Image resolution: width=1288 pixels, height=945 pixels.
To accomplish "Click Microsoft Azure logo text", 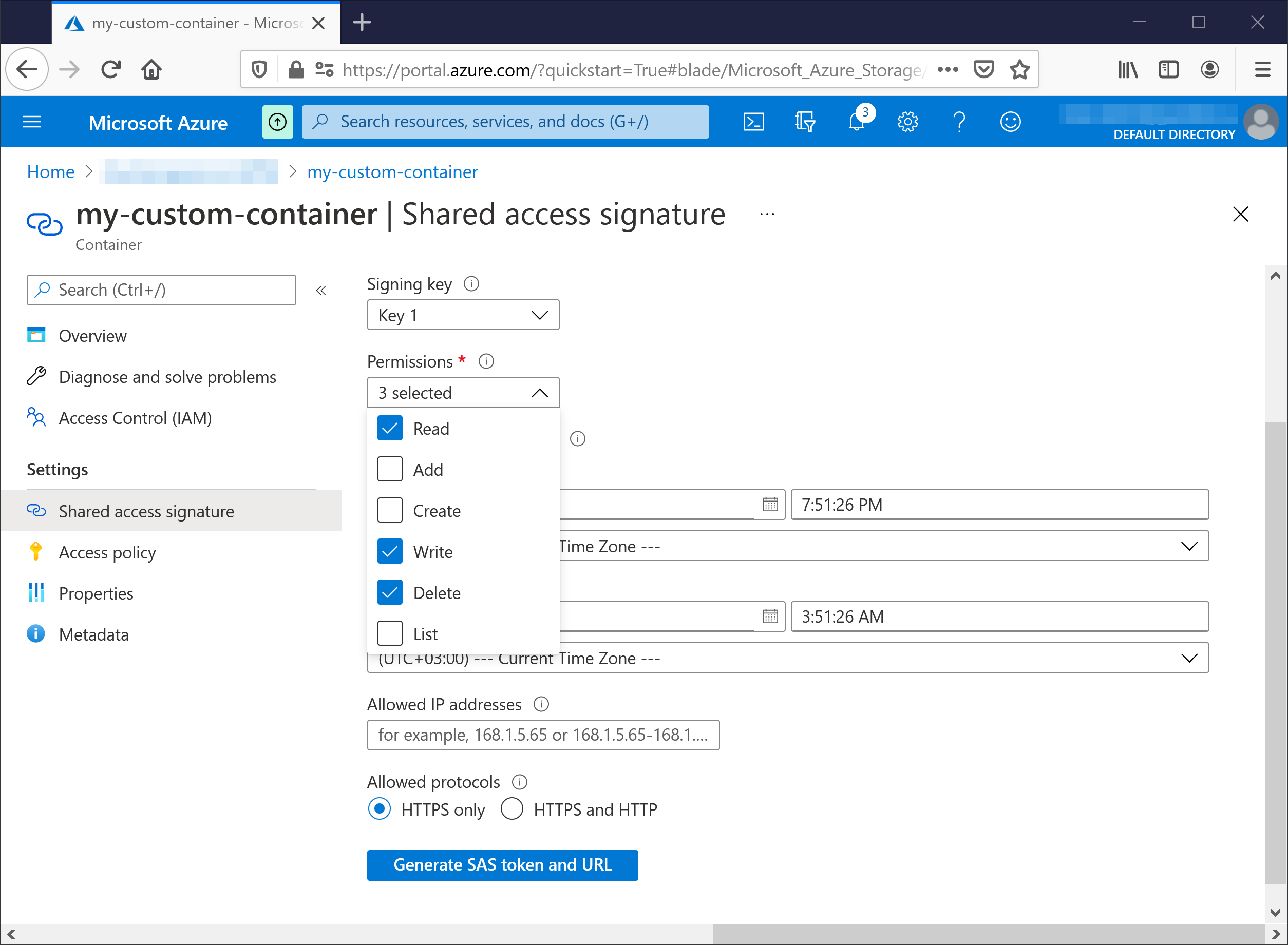I will (158, 122).
